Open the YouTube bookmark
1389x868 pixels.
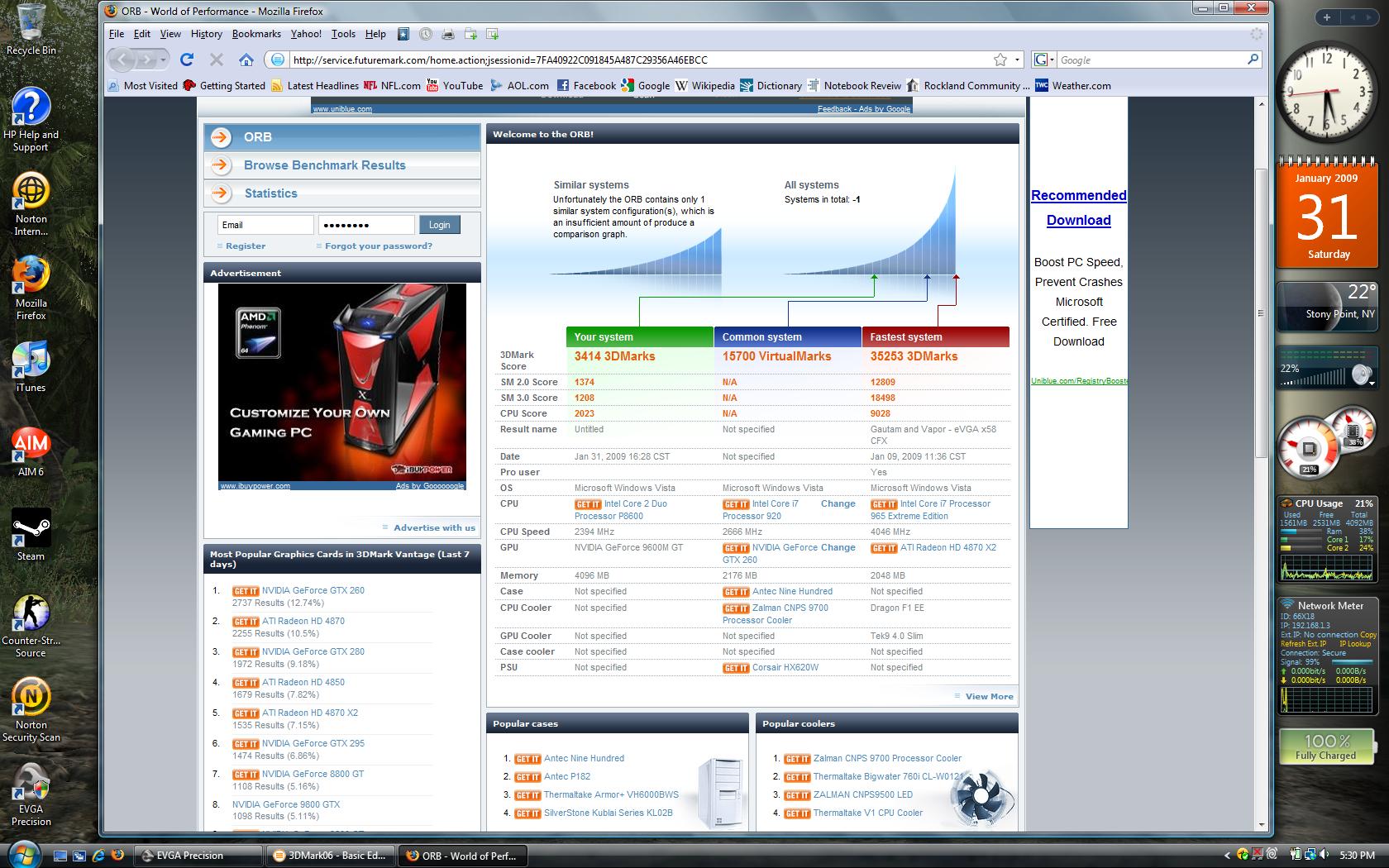(x=454, y=85)
